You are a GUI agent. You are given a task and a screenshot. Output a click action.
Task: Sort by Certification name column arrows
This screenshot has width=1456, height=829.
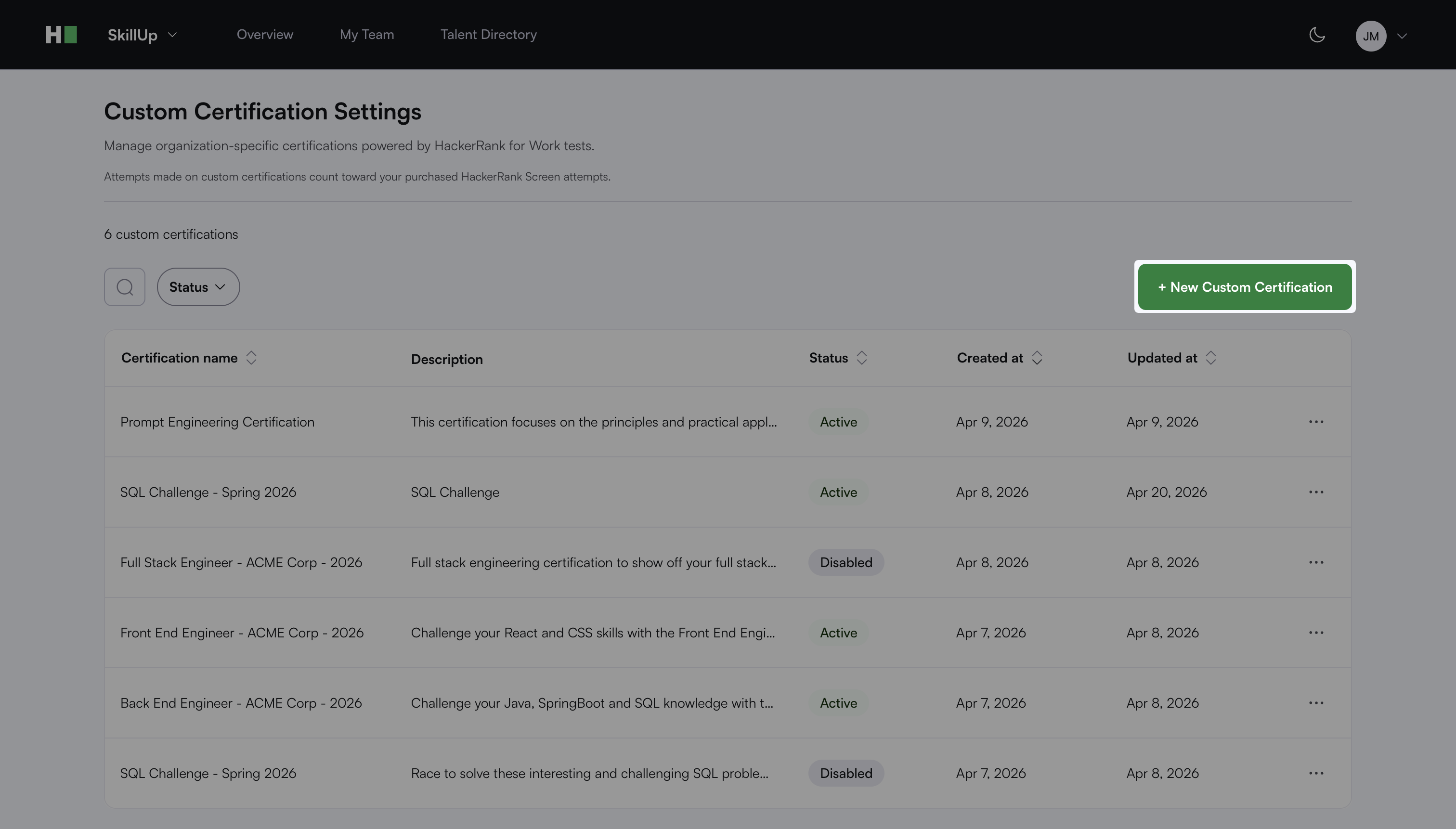pos(251,358)
